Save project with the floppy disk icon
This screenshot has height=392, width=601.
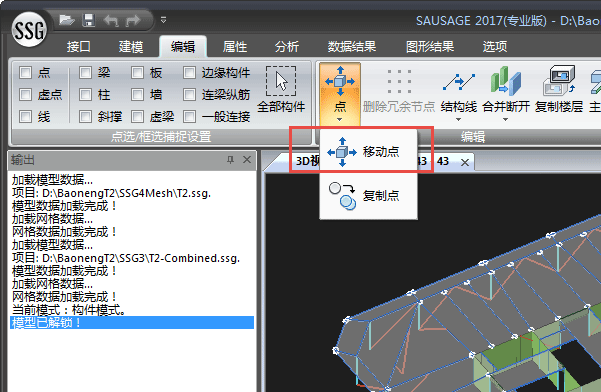point(89,20)
